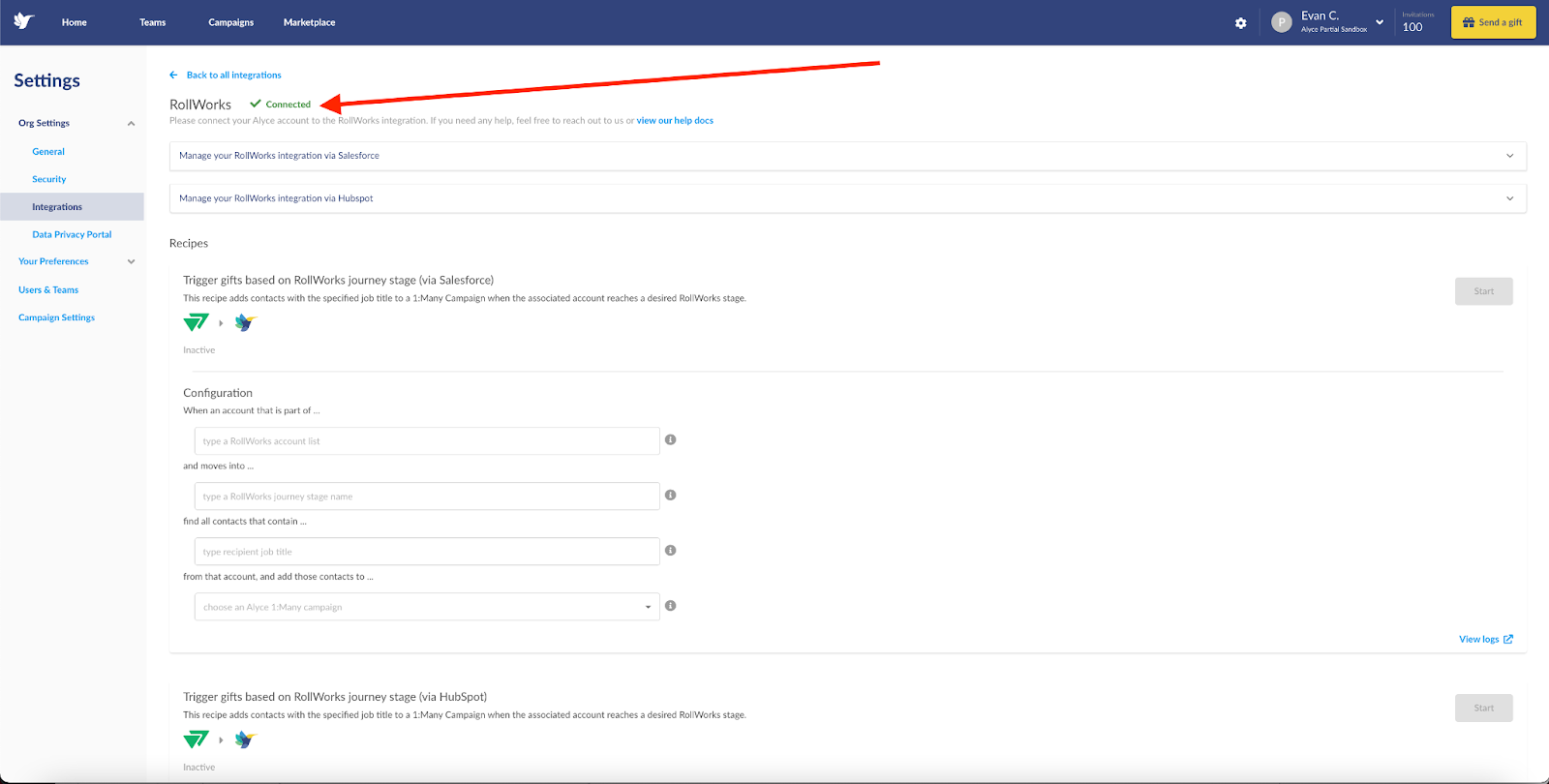
Task: Open the view our help docs link
Action: 675,121
